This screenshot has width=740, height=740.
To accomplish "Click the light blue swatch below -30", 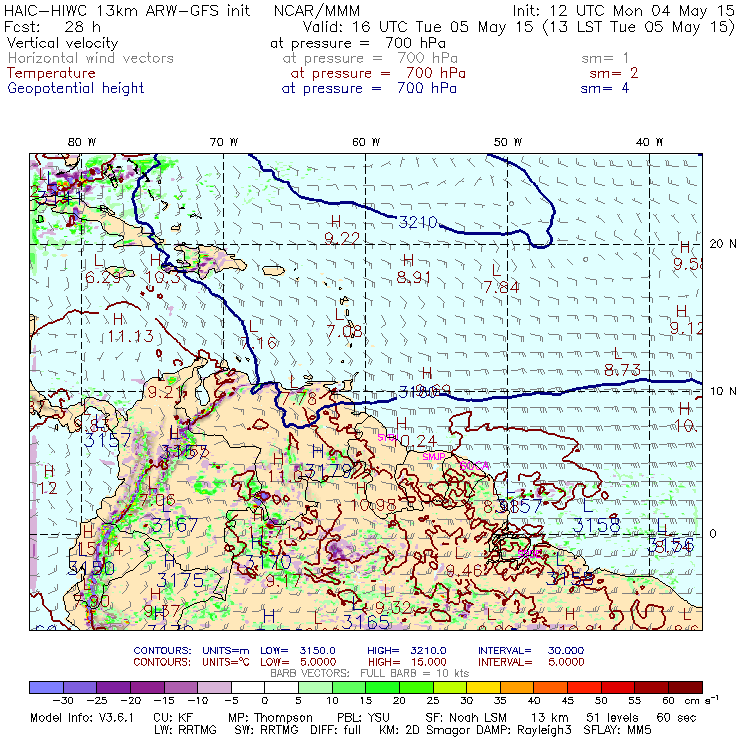I will pos(46,687).
